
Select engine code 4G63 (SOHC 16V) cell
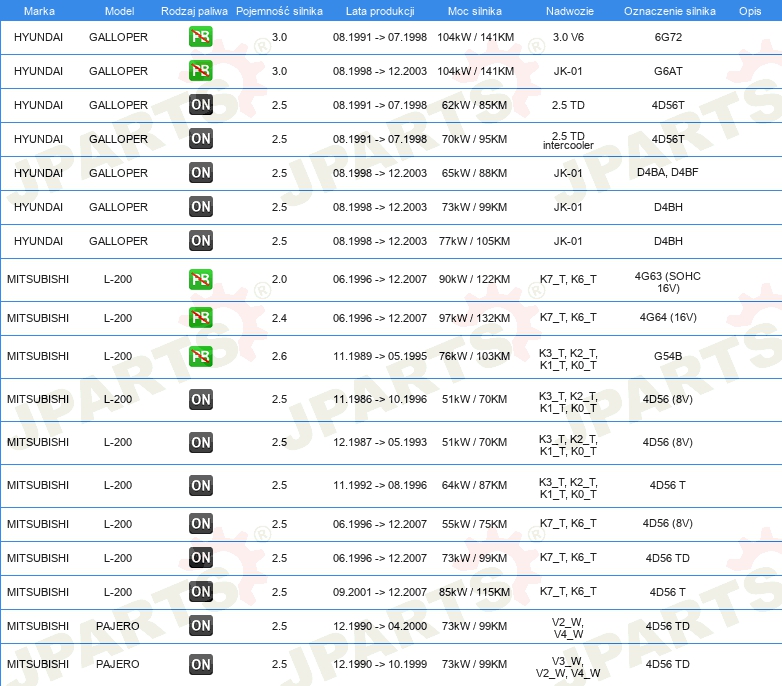click(668, 282)
